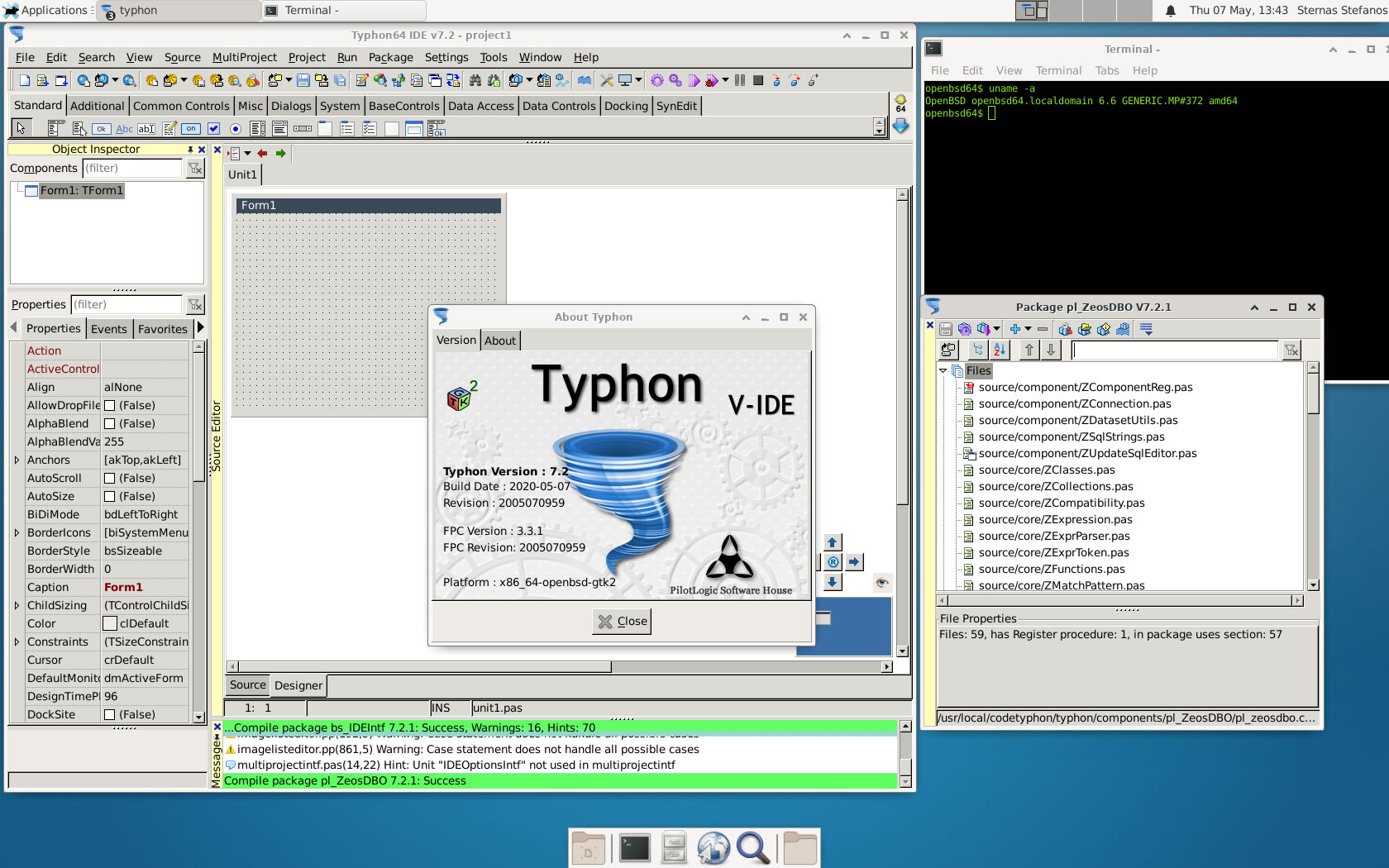The image size is (1389, 868).
Task: Click the Save icon in package window
Action: click(x=946, y=329)
